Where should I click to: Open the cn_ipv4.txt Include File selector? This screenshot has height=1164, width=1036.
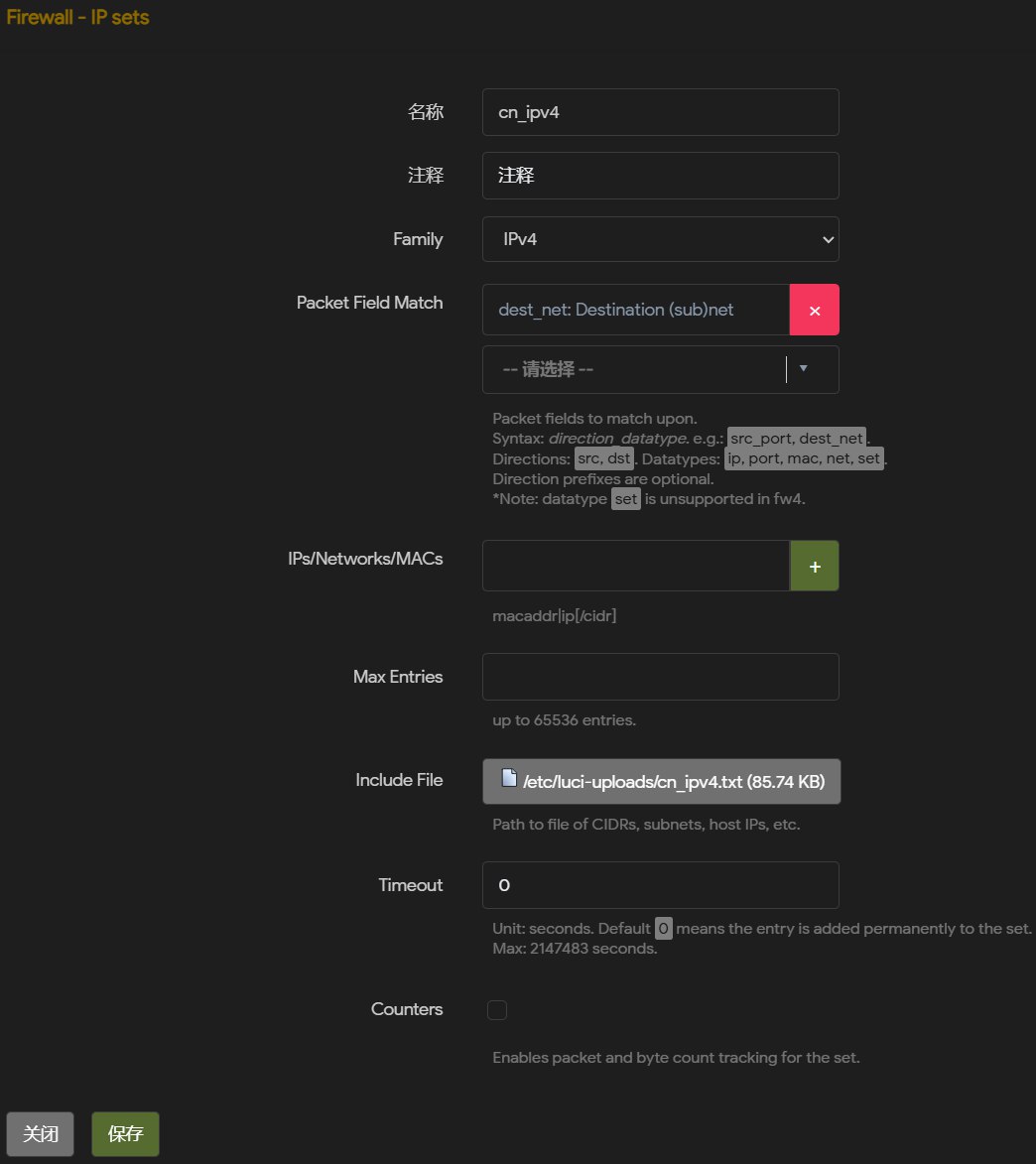661,782
